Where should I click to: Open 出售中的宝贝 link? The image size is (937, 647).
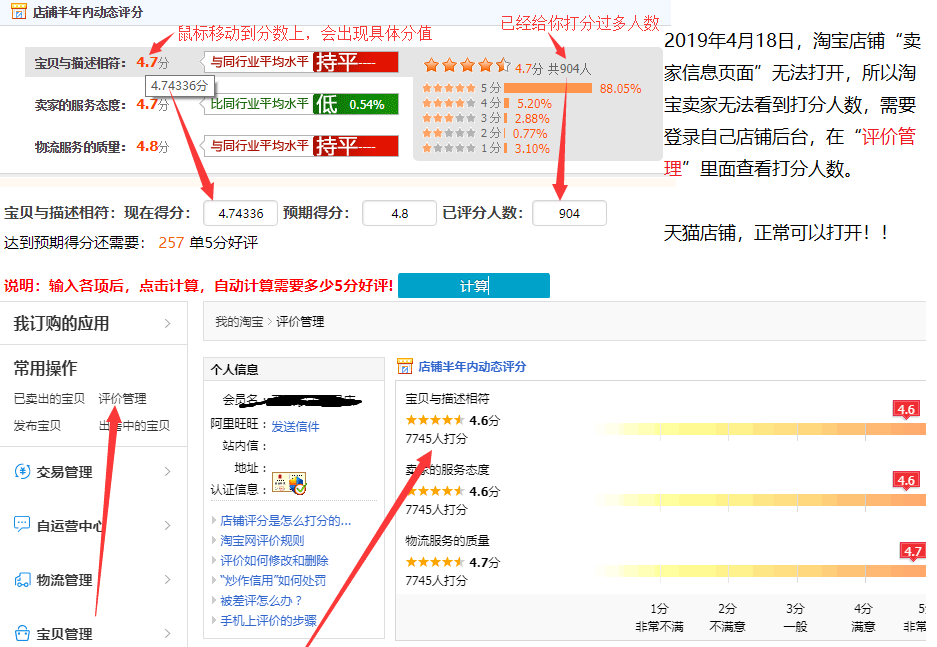point(134,425)
